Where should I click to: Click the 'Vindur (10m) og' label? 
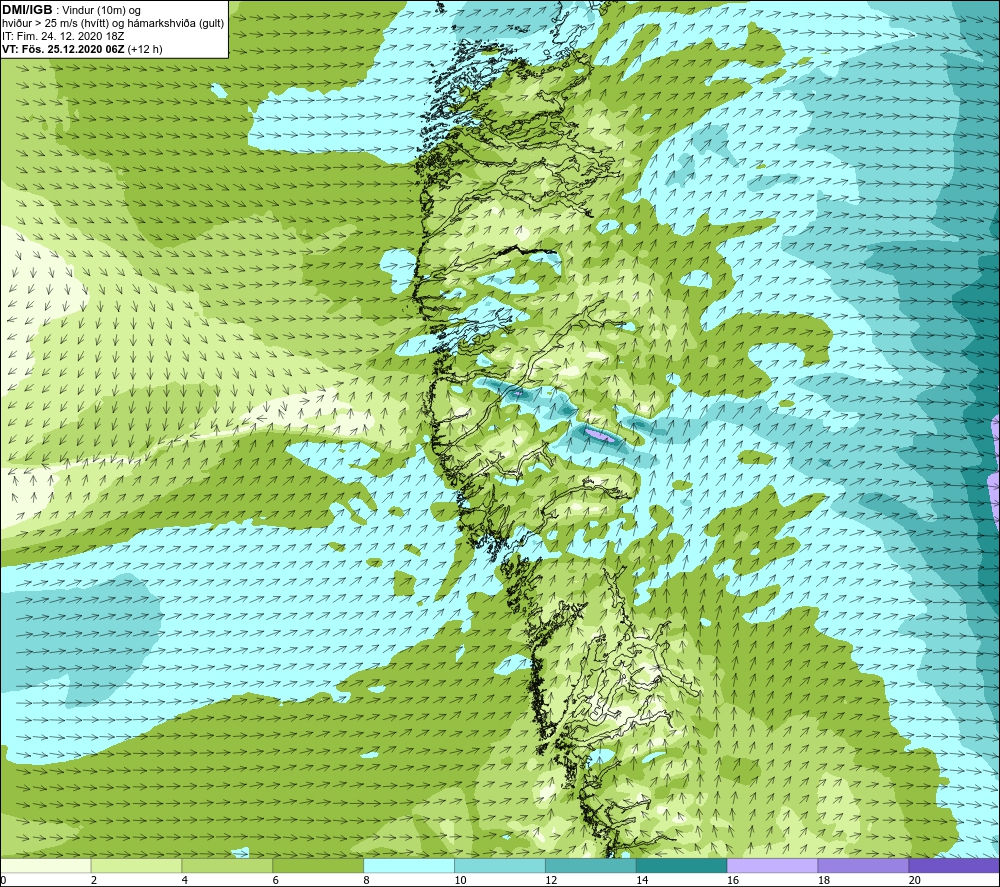pyautogui.click(x=102, y=11)
